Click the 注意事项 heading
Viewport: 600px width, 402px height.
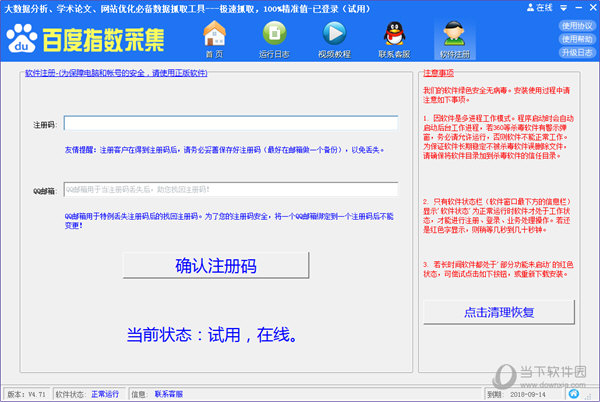[438, 73]
